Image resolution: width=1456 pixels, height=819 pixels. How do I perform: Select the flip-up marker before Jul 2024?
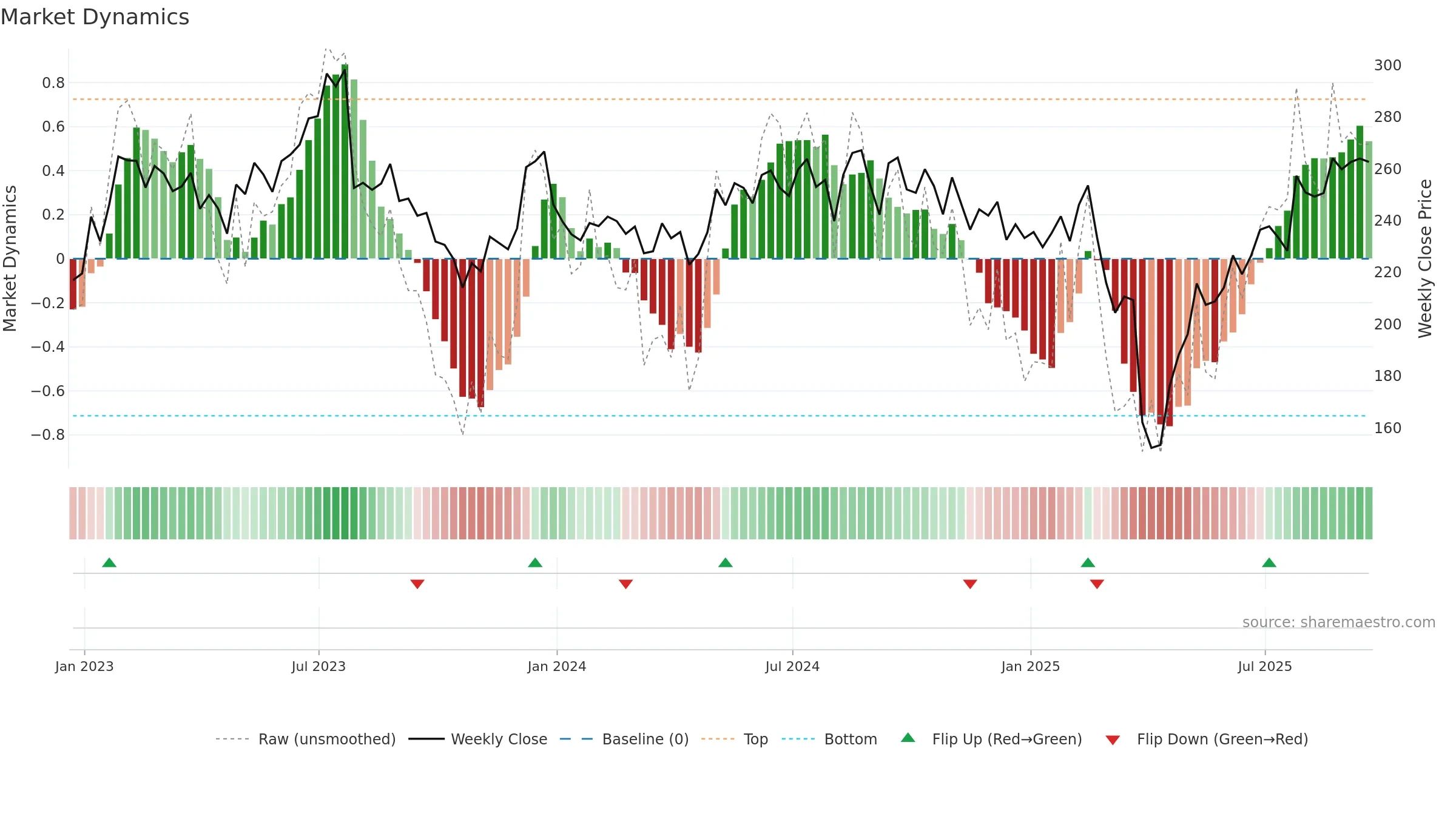pos(726,562)
